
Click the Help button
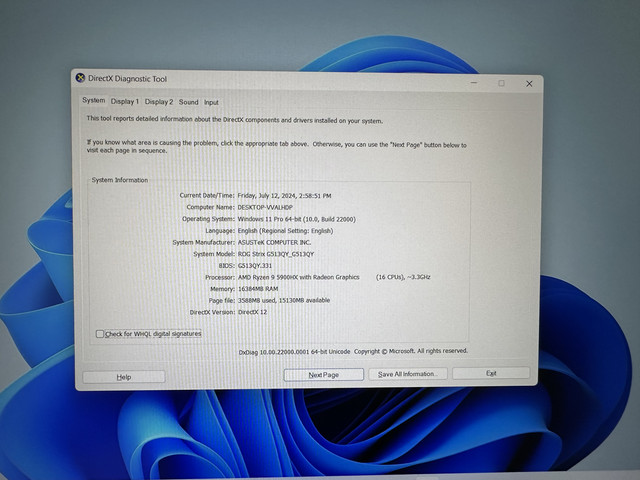[124, 377]
